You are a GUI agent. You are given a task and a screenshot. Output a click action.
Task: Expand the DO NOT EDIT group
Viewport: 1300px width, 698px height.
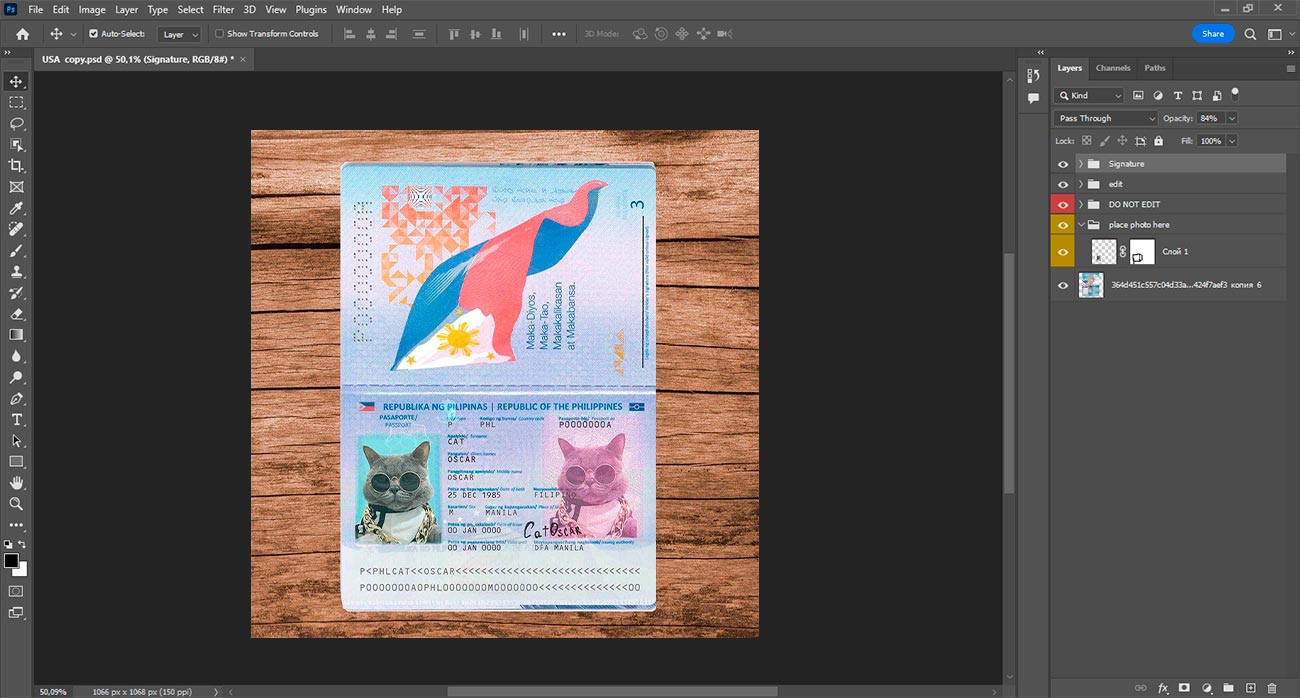click(1081, 205)
